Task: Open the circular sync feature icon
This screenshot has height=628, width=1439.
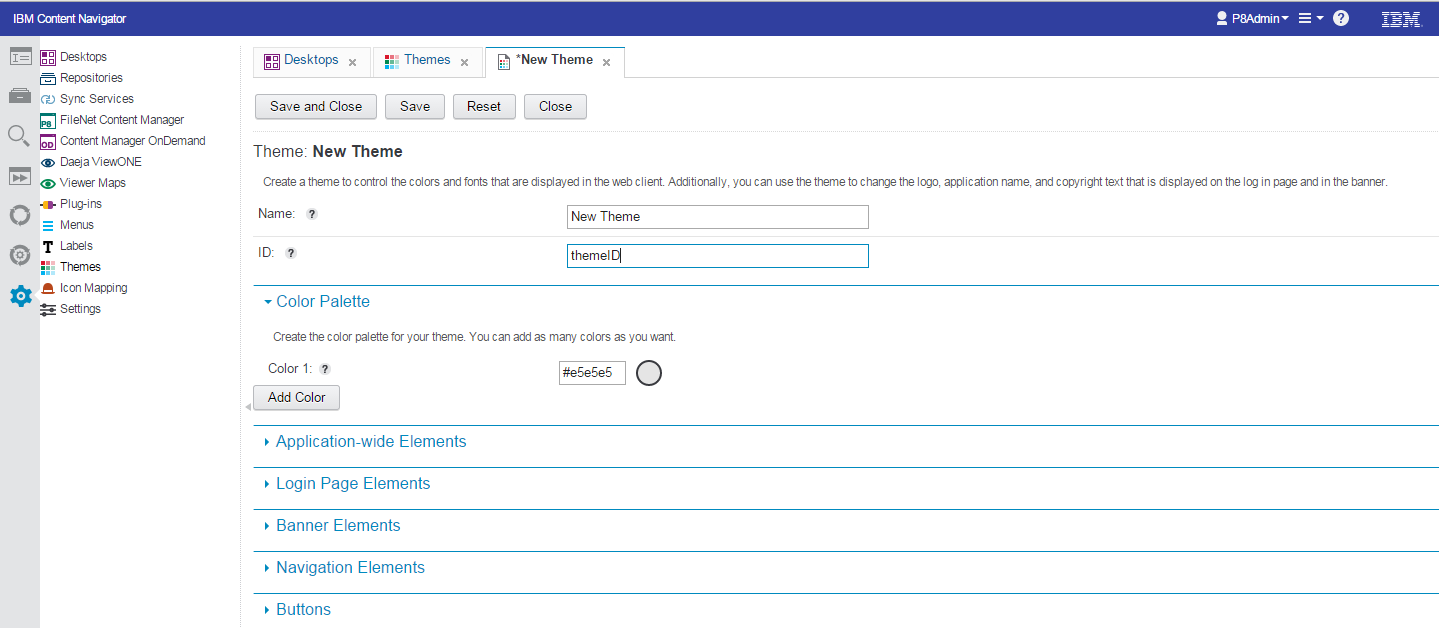Action: pyautogui.click(x=20, y=215)
